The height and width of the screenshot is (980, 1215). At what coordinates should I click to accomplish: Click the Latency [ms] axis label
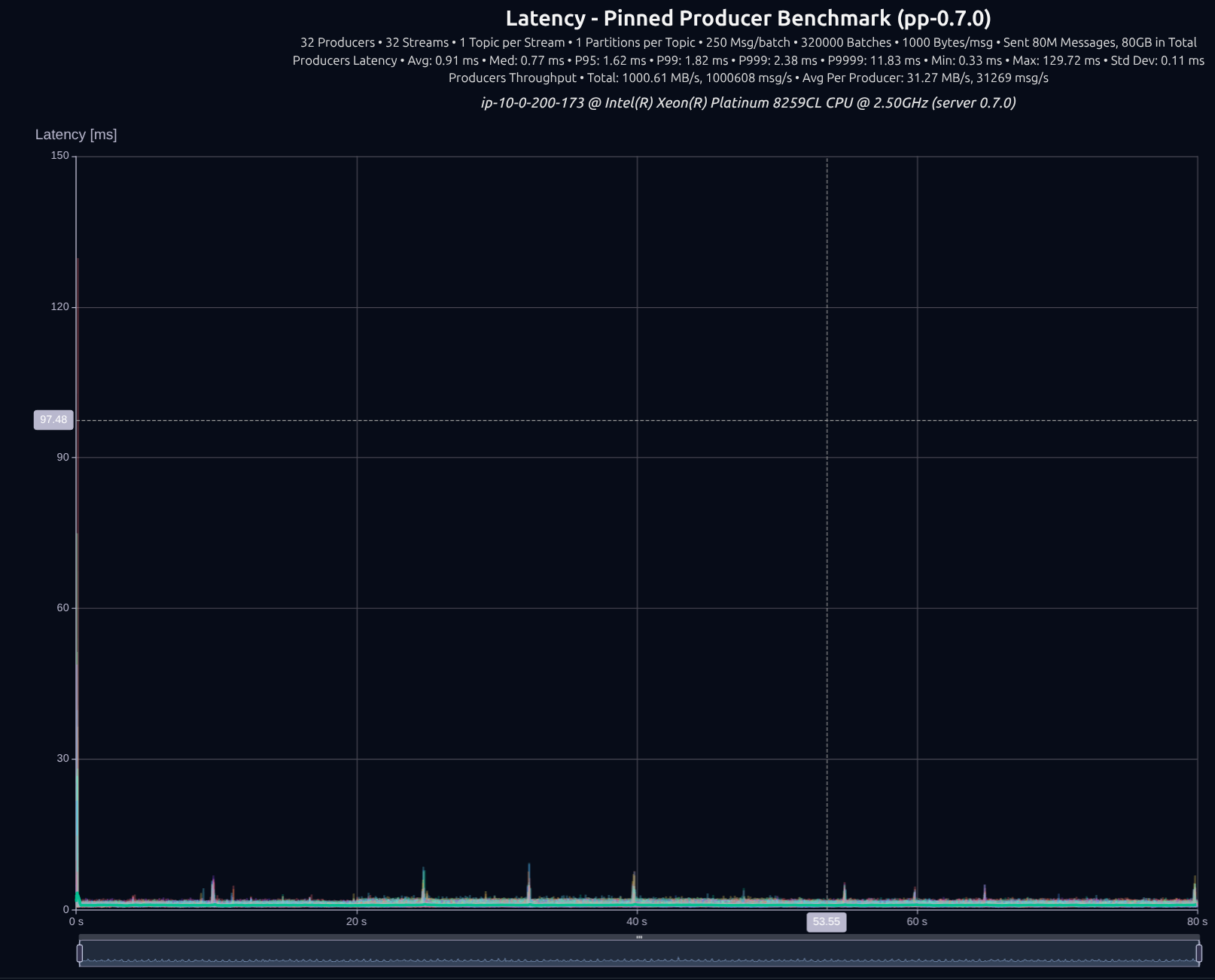76,135
